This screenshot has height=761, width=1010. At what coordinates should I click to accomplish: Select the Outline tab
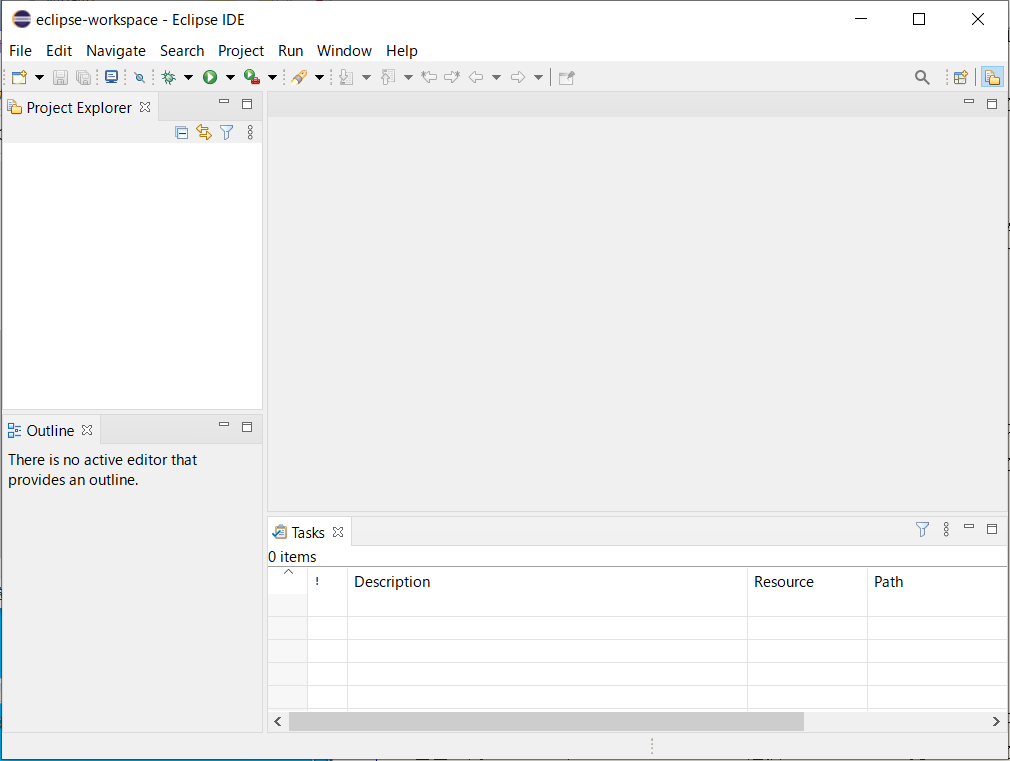pos(50,430)
